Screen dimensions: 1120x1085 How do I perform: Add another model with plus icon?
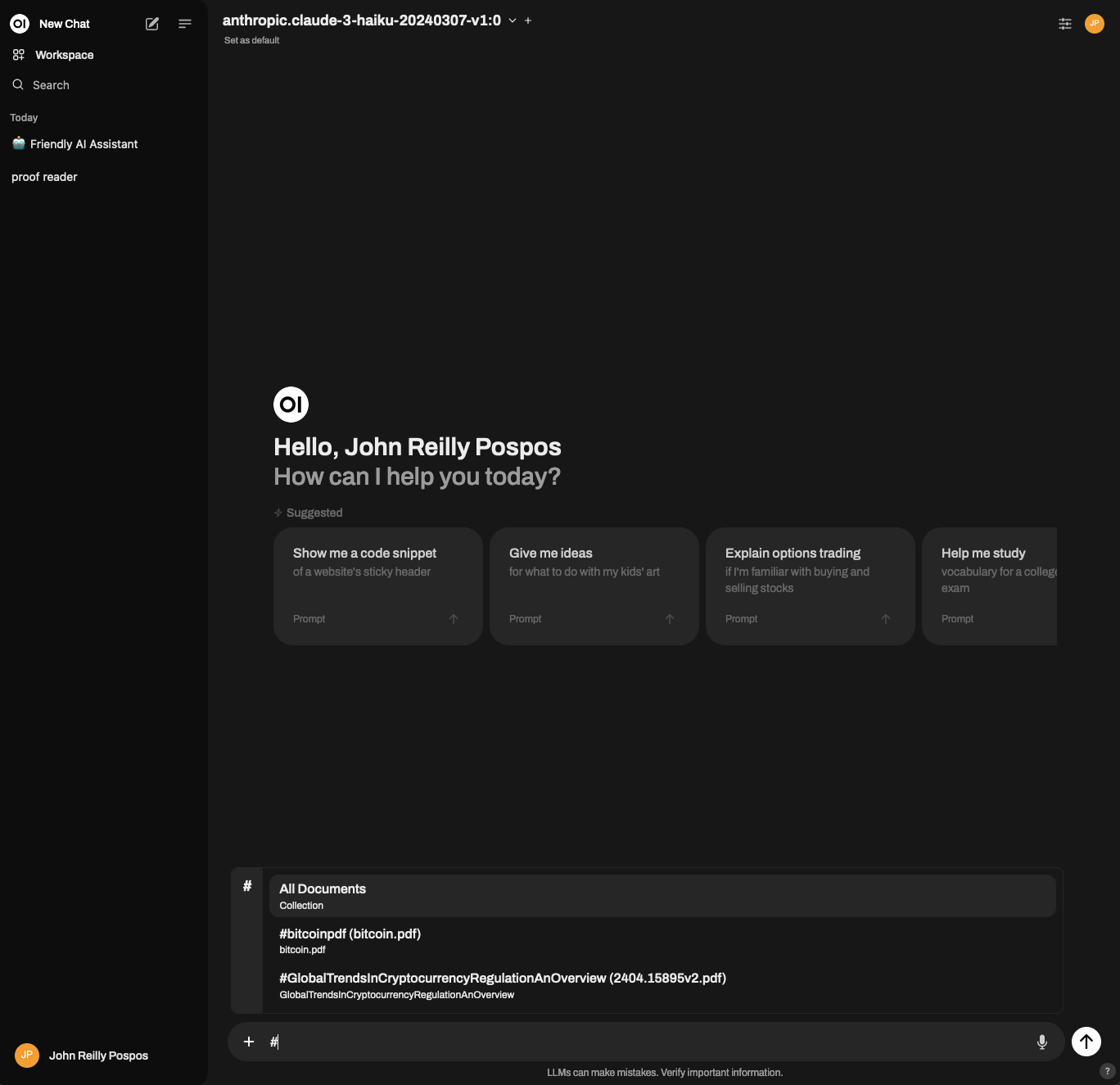tap(528, 20)
